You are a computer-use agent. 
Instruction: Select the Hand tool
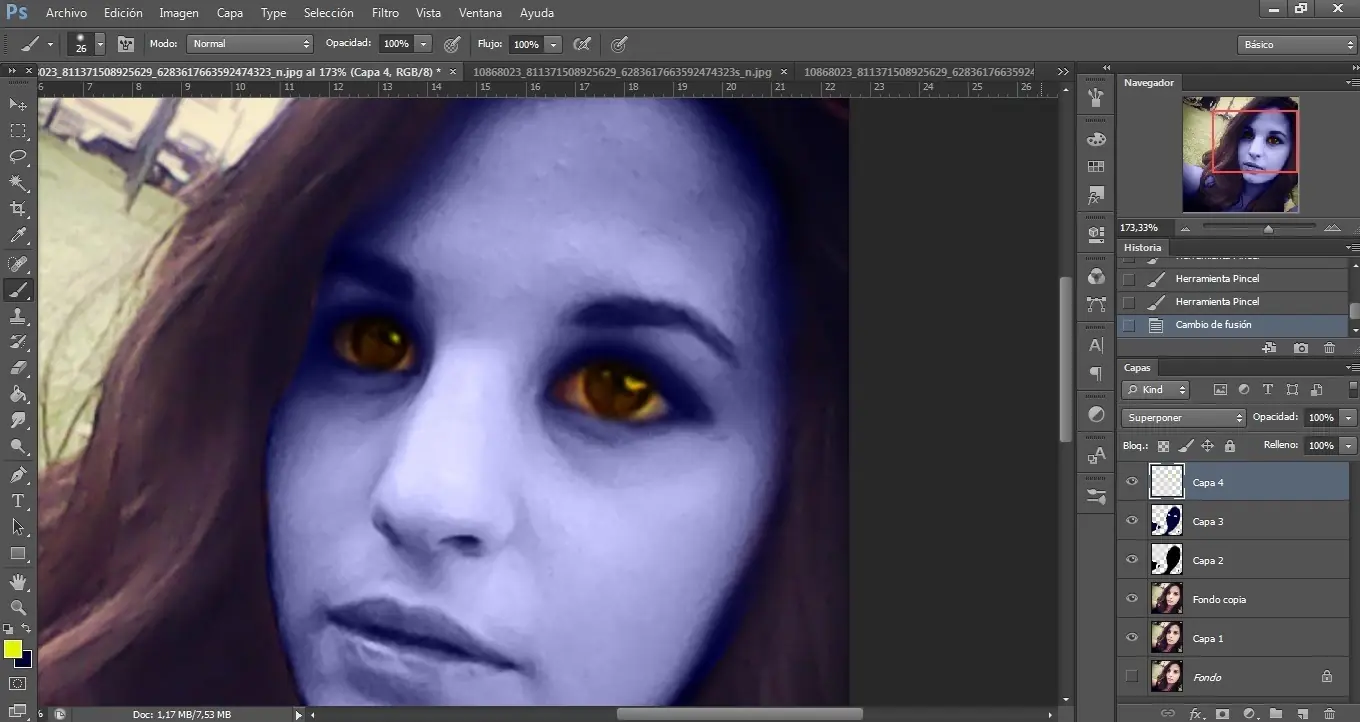(x=18, y=582)
